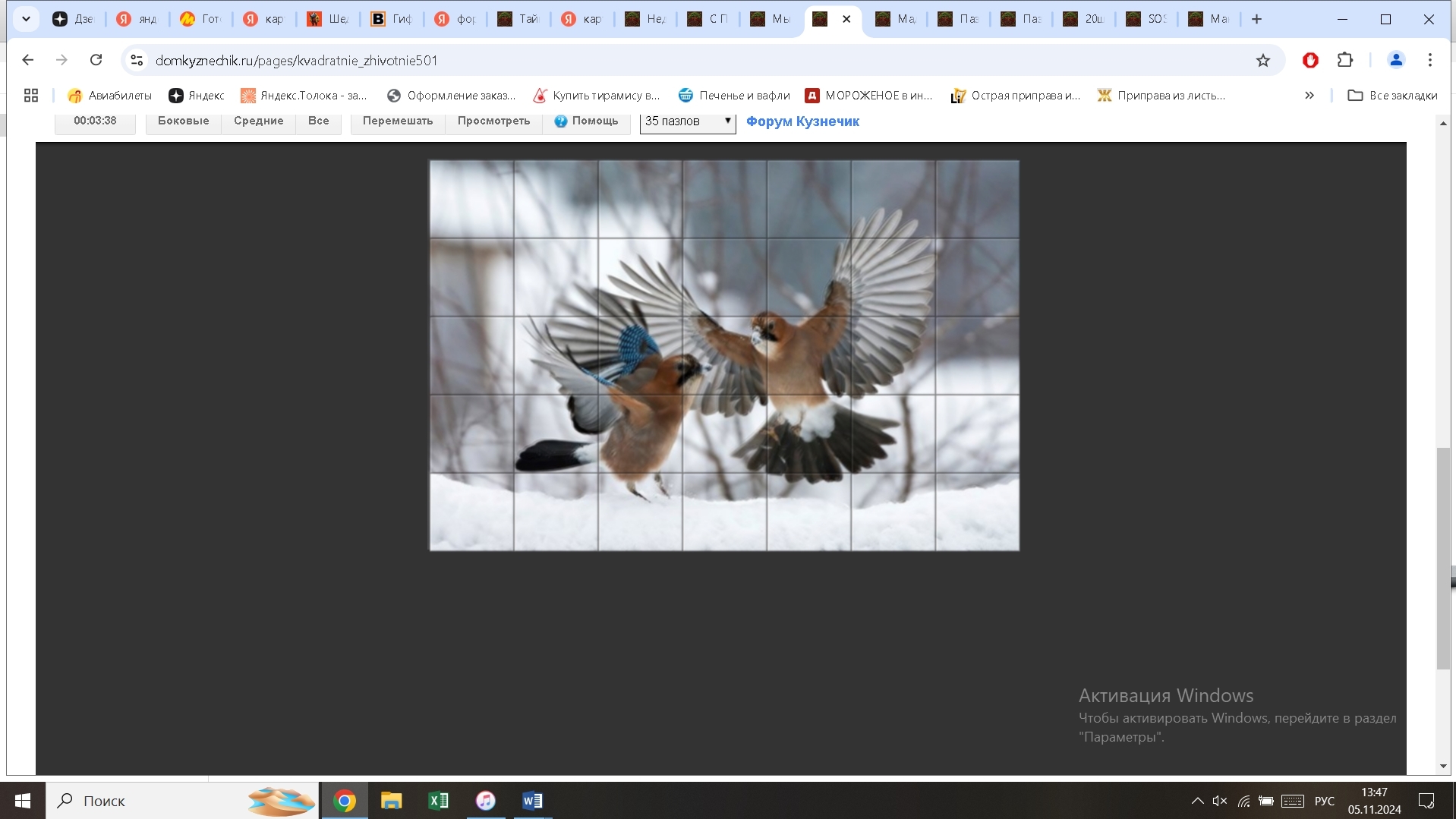Viewport: 1456px width, 819px height.
Task: Open Яндекс bookmark
Action: point(197,95)
